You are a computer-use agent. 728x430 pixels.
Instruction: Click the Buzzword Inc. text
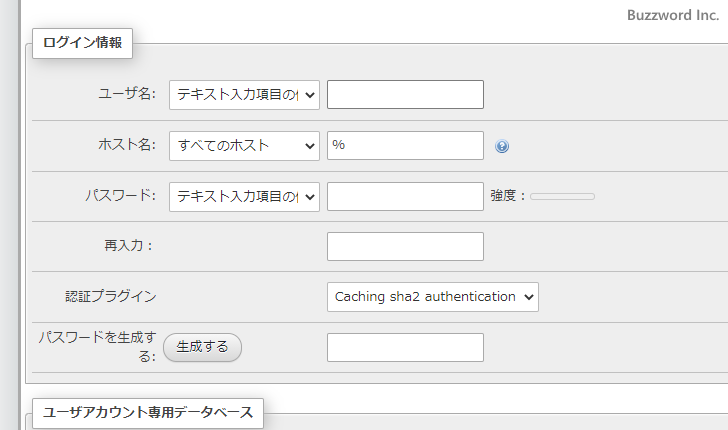[673, 15]
